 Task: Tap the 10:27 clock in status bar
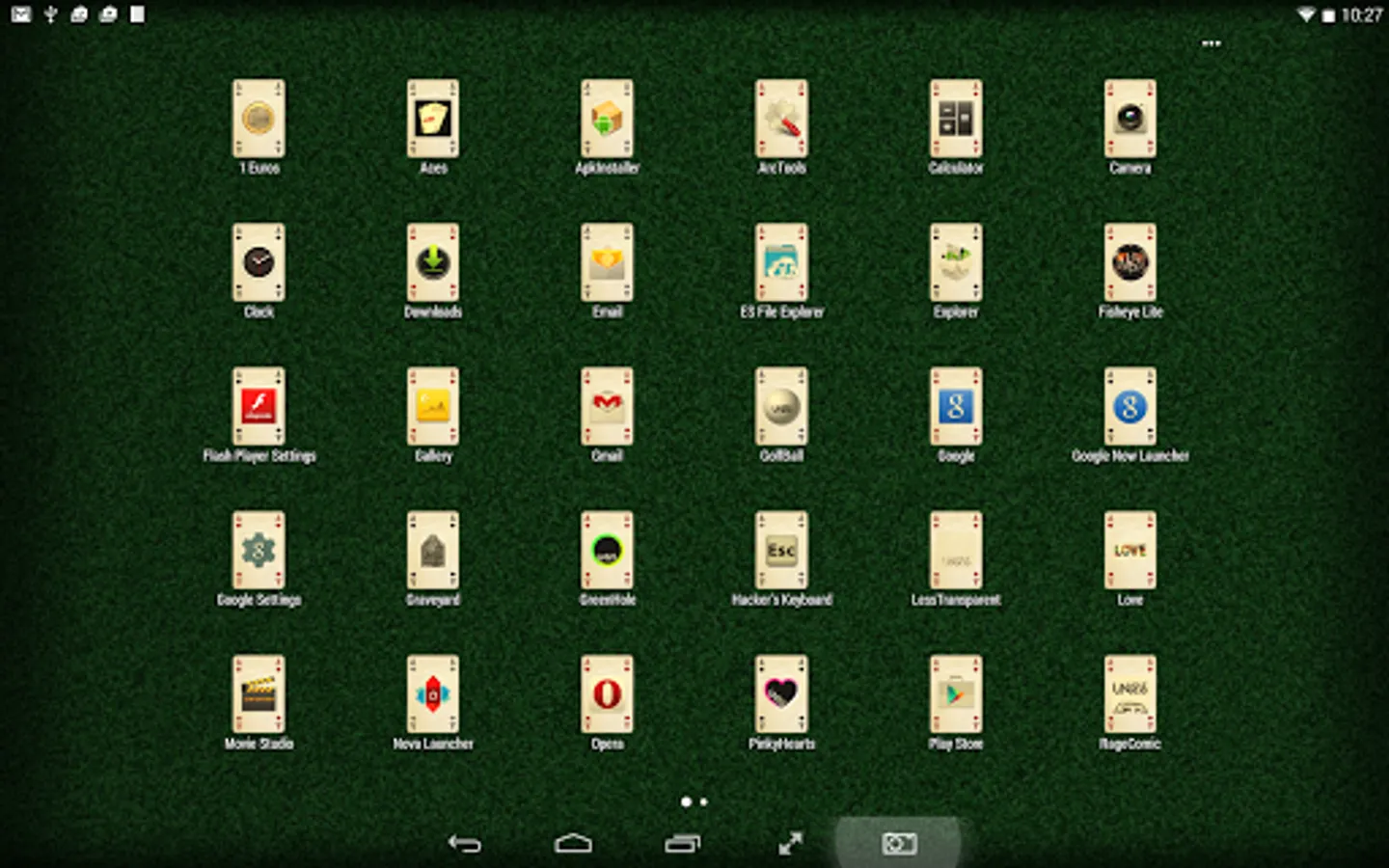pyautogui.click(x=1361, y=14)
